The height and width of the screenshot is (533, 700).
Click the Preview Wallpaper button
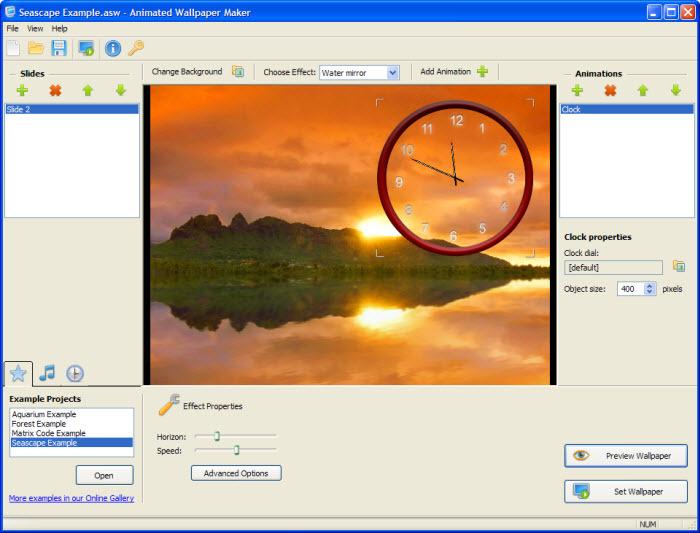tap(626, 456)
